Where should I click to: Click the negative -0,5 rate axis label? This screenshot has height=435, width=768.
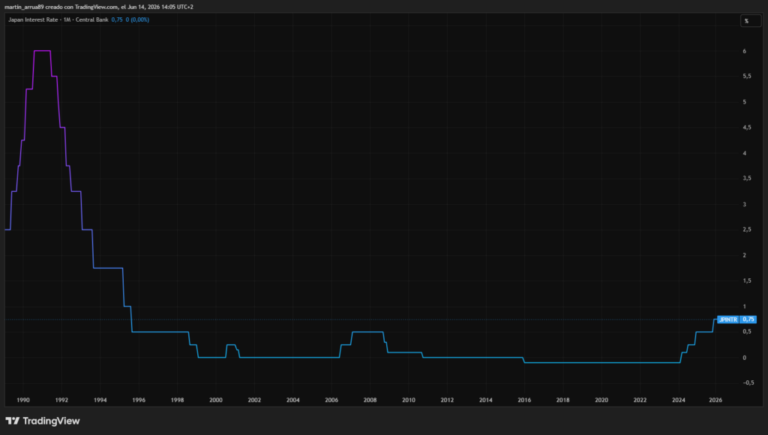pos(748,383)
